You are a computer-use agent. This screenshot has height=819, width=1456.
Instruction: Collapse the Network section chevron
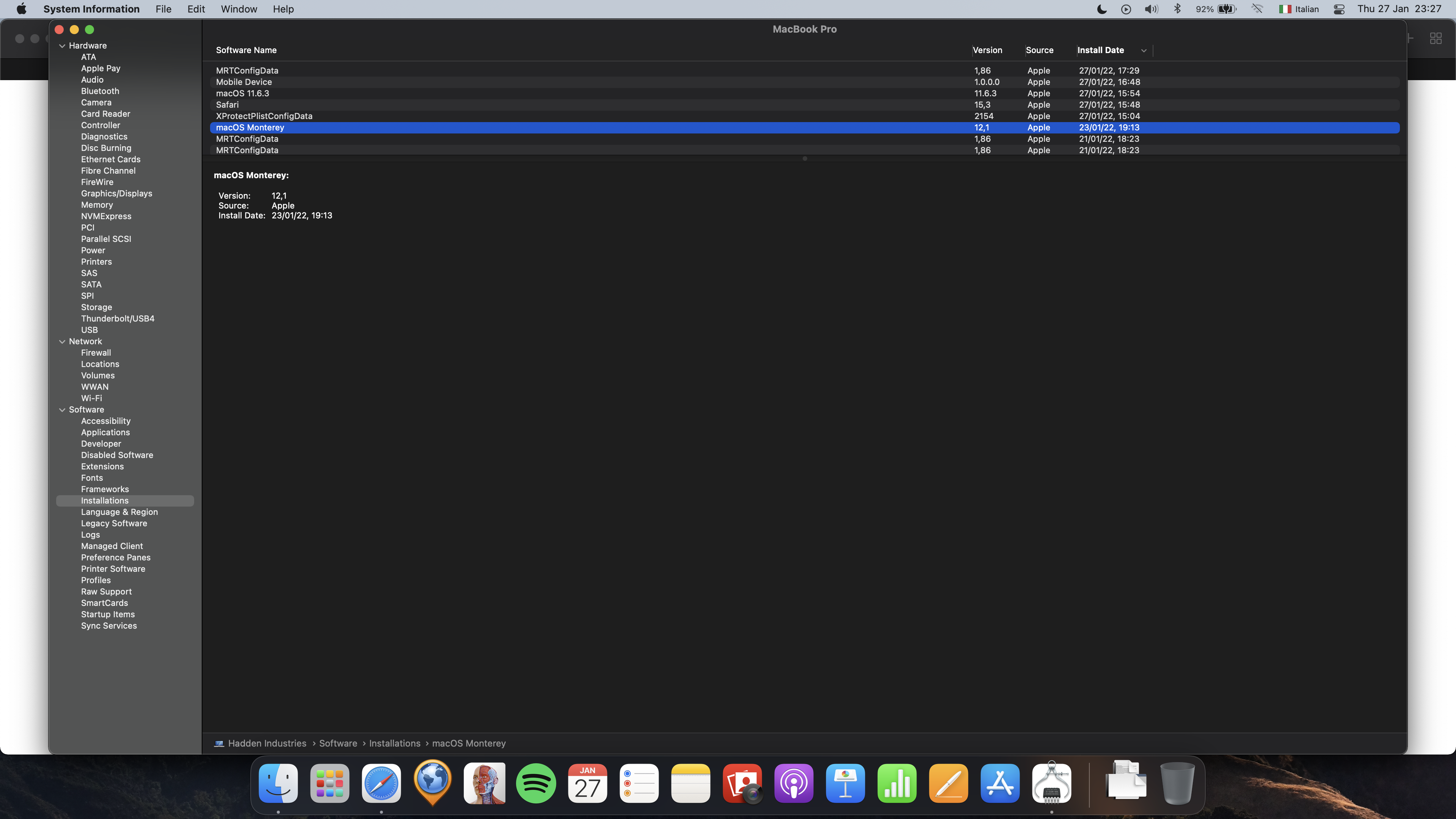point(62,341)
